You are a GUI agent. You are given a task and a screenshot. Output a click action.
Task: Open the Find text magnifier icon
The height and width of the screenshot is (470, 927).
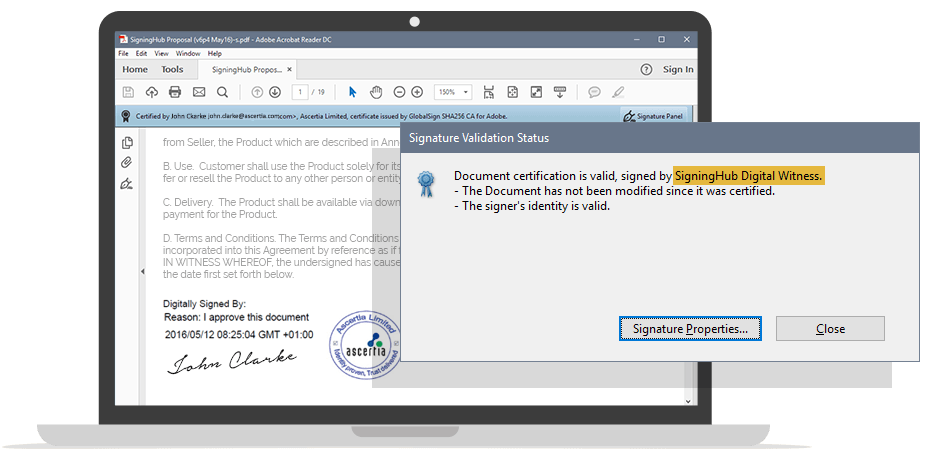(x=222, y=92)
